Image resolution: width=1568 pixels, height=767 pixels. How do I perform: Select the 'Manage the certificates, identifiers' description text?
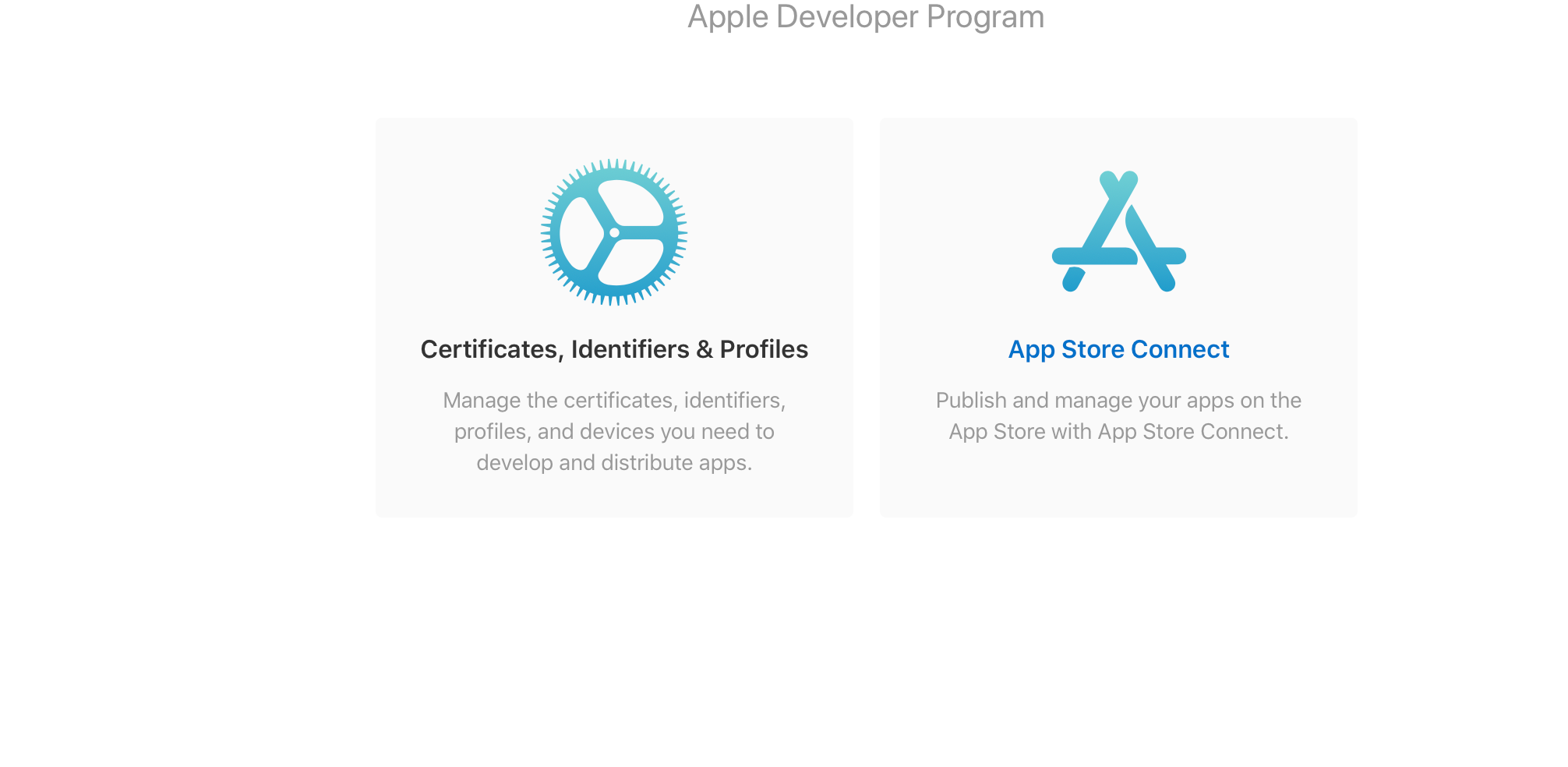coord(614,431)
